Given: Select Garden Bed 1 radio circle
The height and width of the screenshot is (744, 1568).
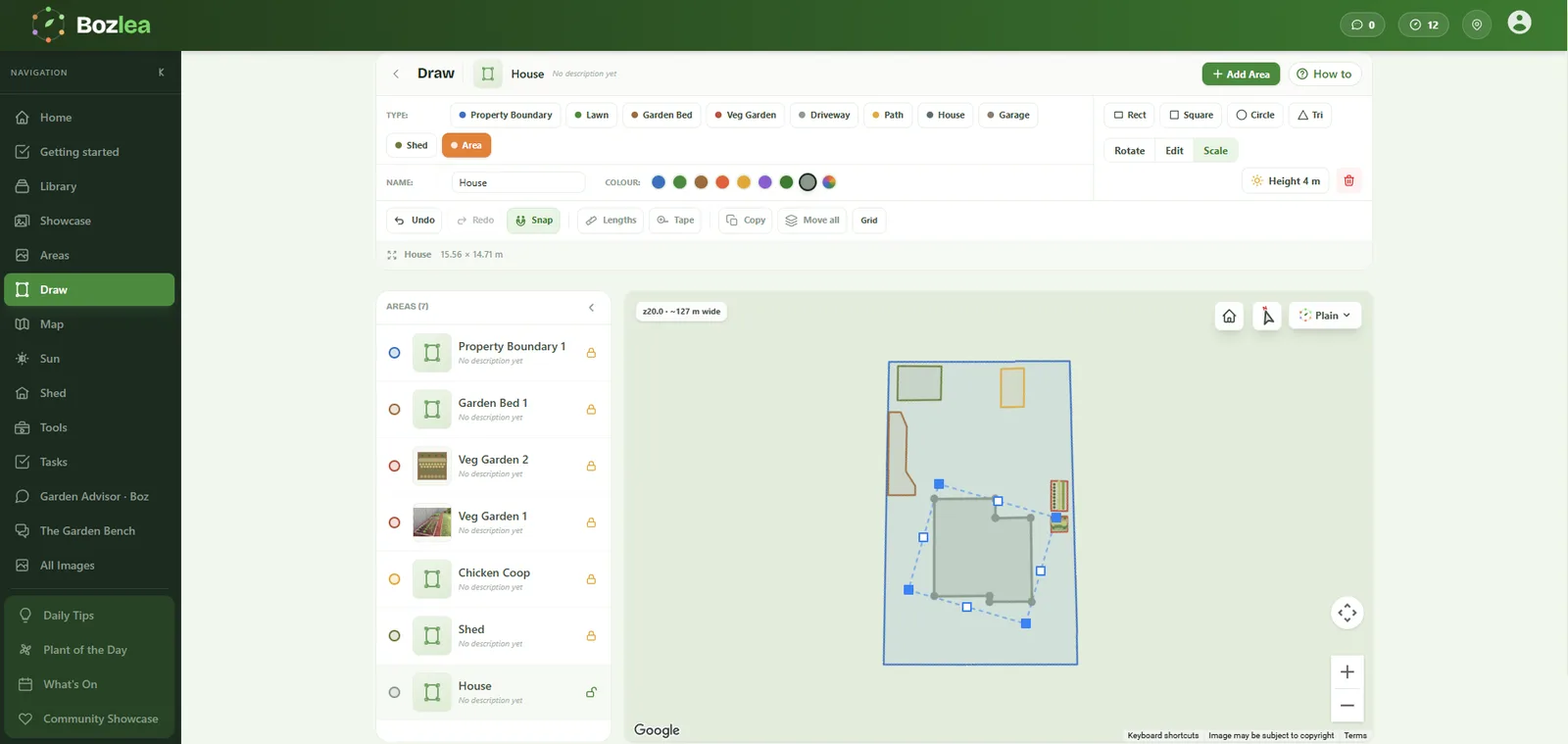Looking at the screenshot, I should click(394, 410).
